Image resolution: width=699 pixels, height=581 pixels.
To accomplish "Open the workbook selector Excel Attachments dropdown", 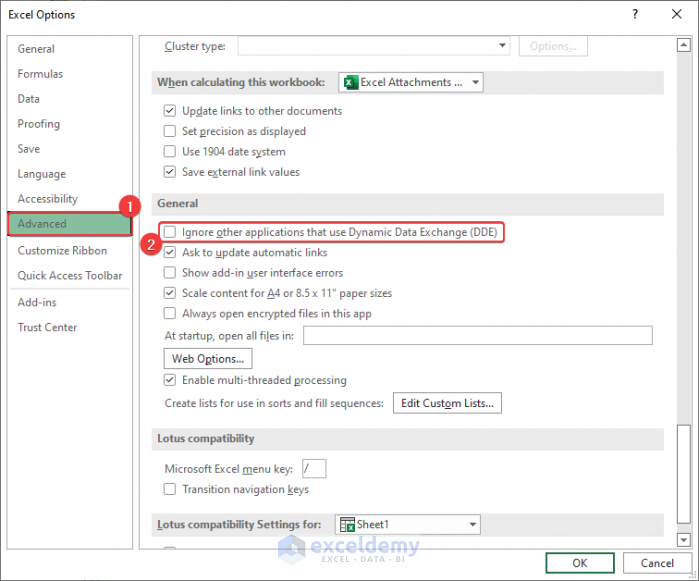I will 411,82.
